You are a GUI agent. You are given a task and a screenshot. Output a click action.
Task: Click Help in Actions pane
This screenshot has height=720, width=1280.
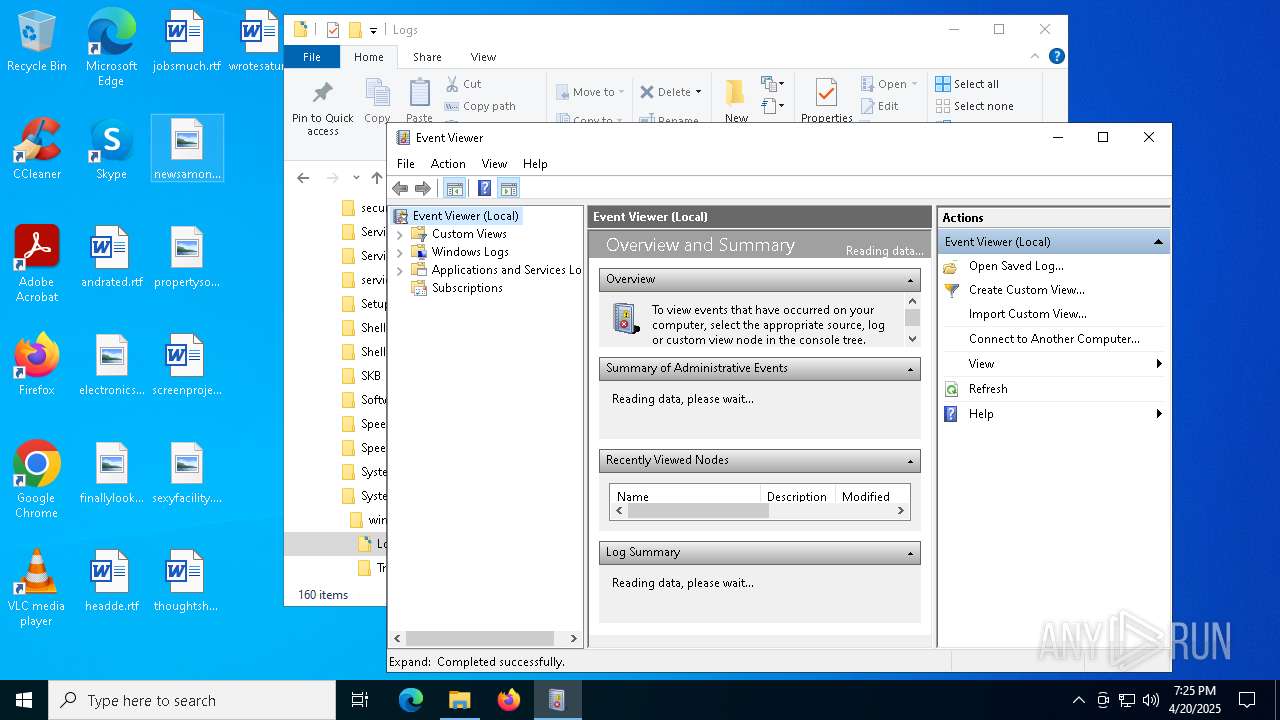tap(981, 414)
